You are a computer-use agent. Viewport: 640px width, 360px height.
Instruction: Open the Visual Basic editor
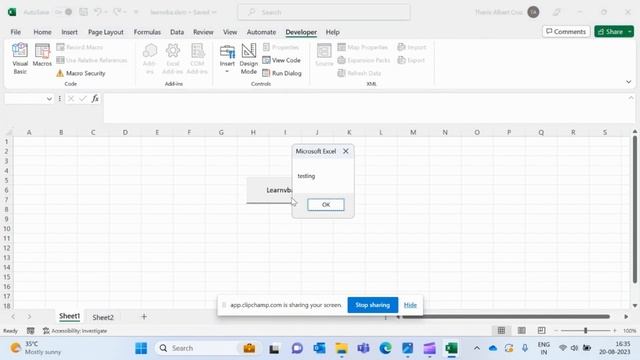tap(20, 59)
